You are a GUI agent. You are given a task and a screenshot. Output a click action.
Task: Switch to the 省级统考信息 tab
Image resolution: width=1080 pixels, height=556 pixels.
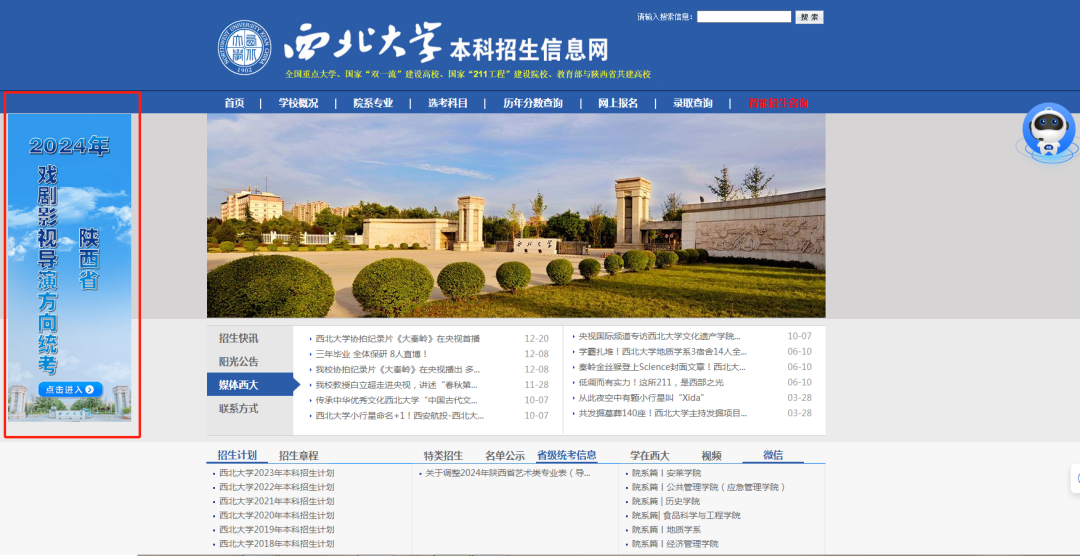click(567, 455)
